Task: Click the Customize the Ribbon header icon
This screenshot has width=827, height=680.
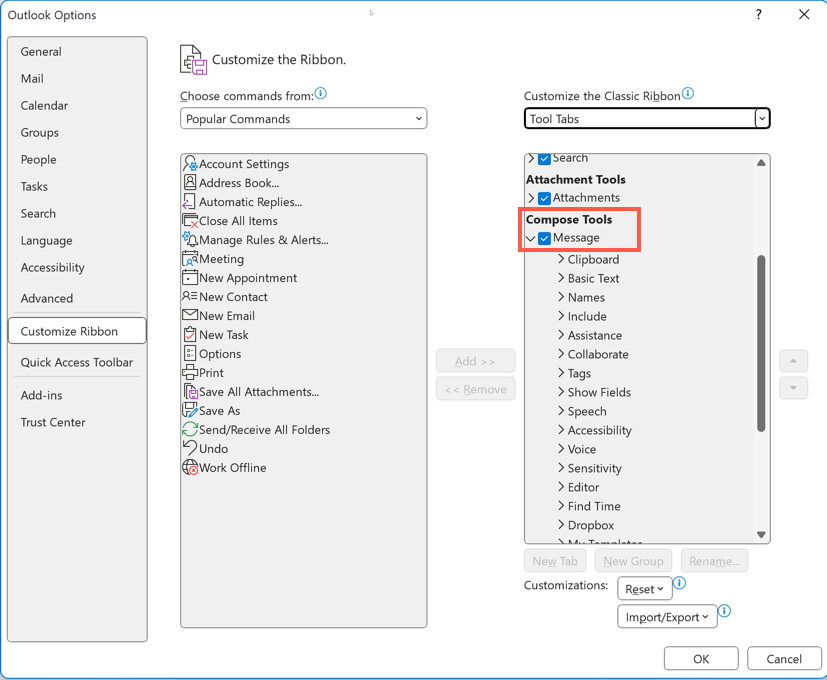Action: coord(193,60)
